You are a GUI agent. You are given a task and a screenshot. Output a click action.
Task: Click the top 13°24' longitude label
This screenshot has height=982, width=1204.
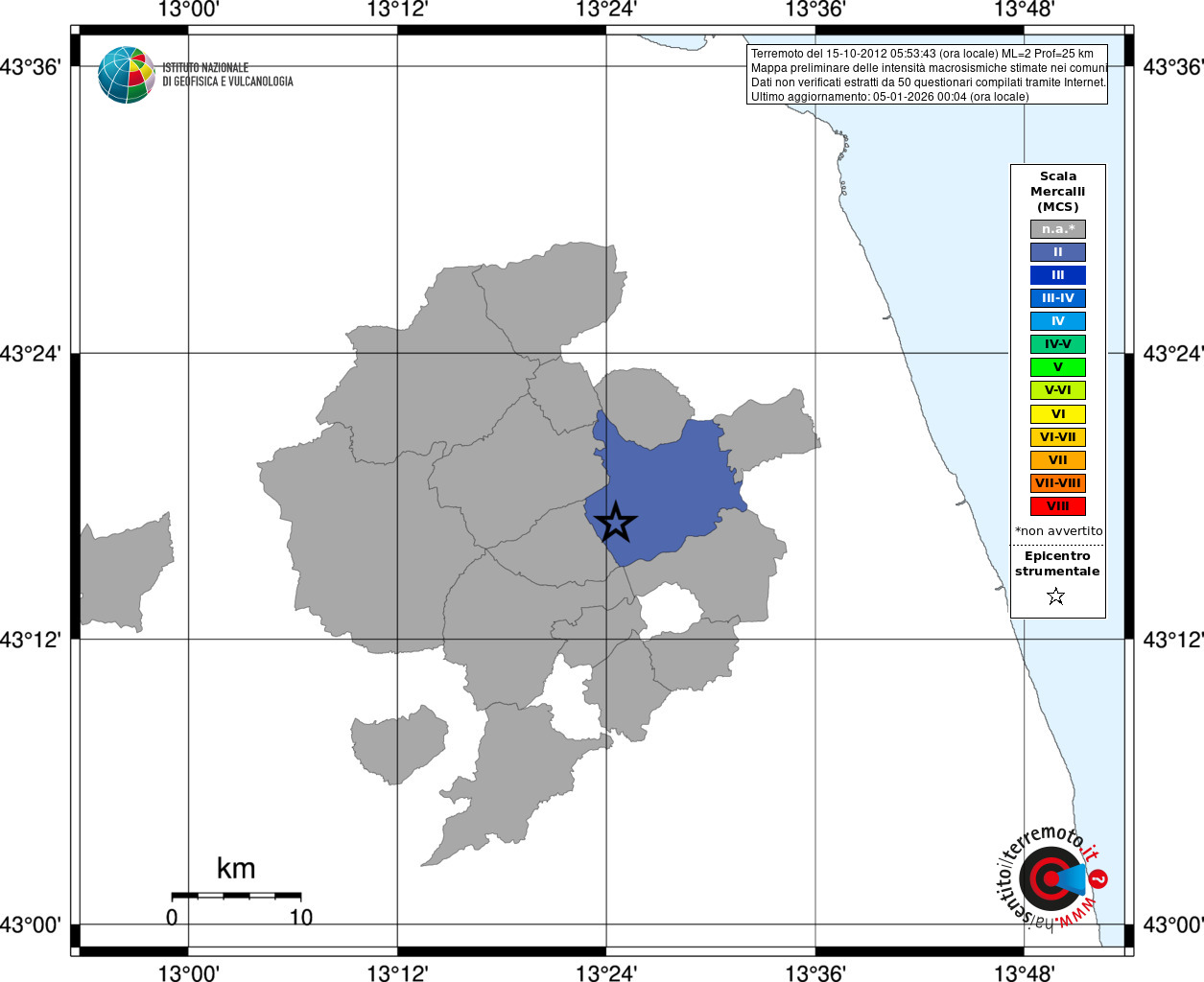point(606,10)
